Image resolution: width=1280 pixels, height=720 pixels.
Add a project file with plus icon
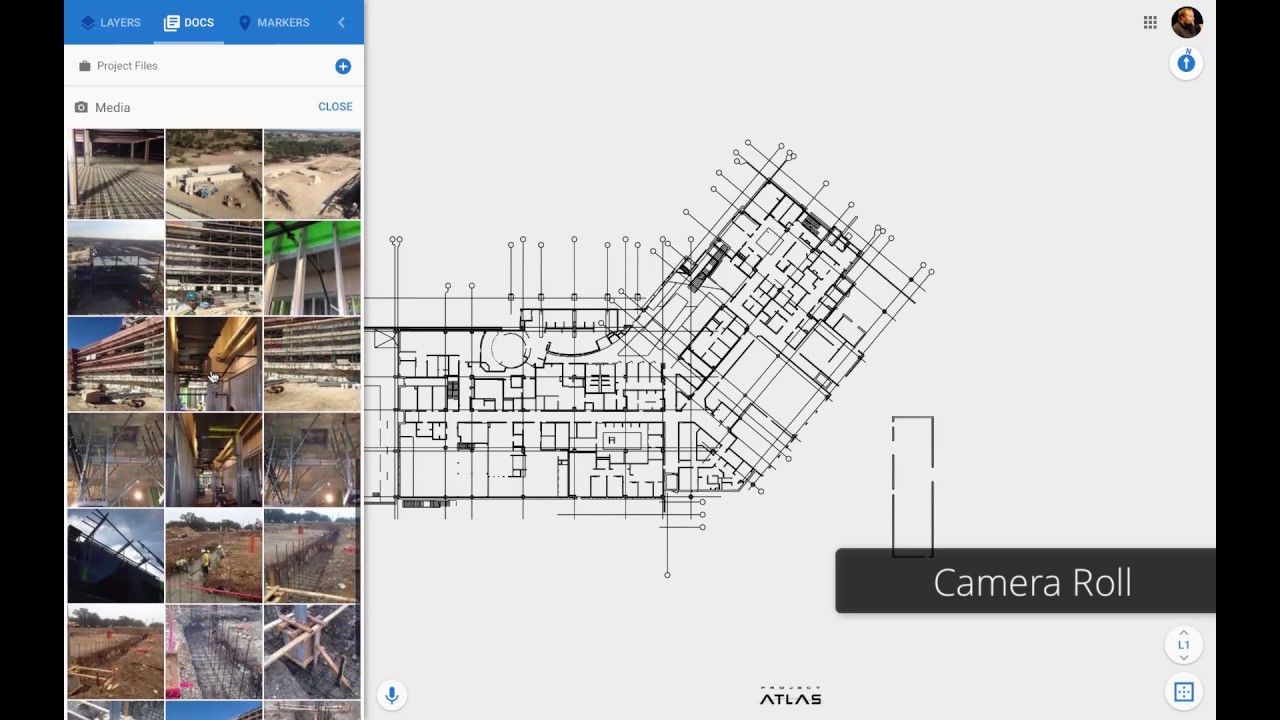click(x=343, y=66)
